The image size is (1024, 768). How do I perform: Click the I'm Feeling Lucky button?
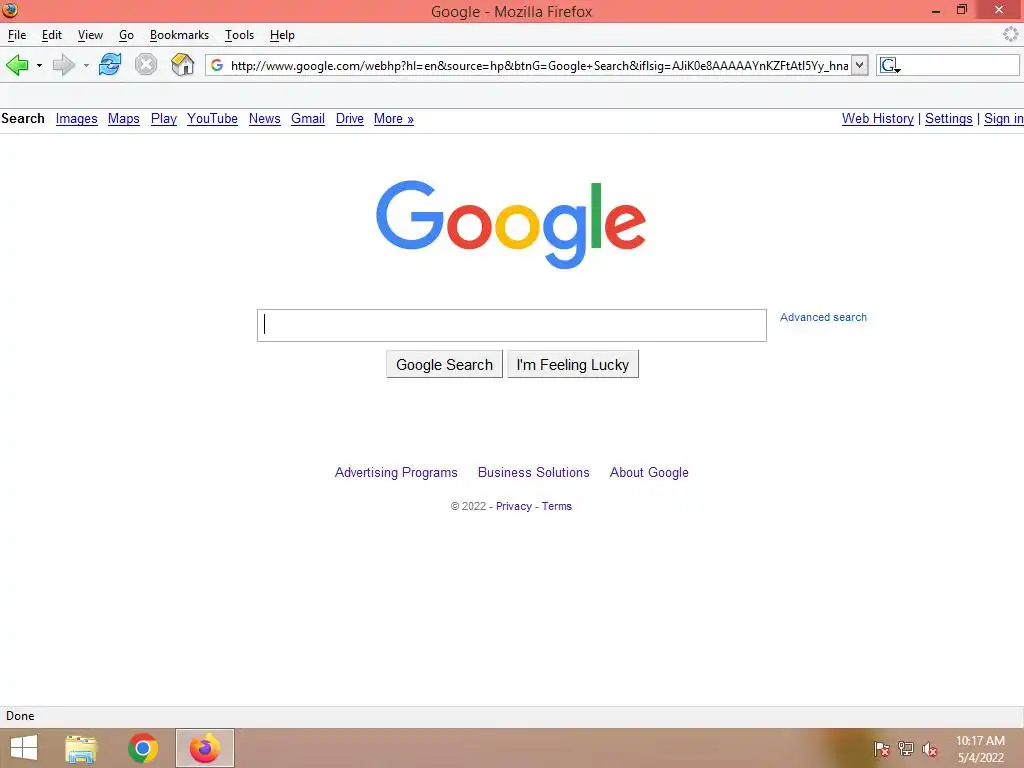pos(573,364)
